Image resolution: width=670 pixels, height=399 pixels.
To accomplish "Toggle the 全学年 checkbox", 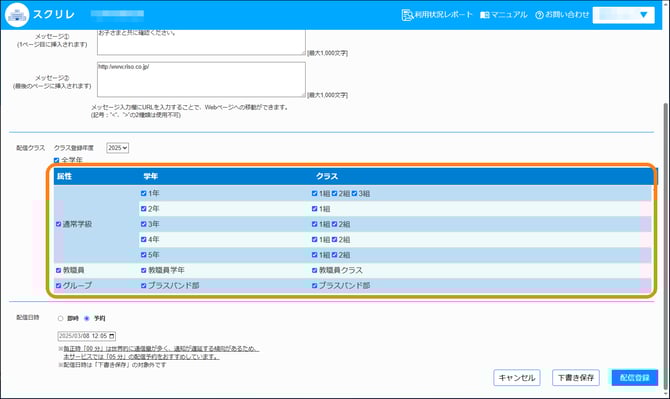I will click(56, 160).
